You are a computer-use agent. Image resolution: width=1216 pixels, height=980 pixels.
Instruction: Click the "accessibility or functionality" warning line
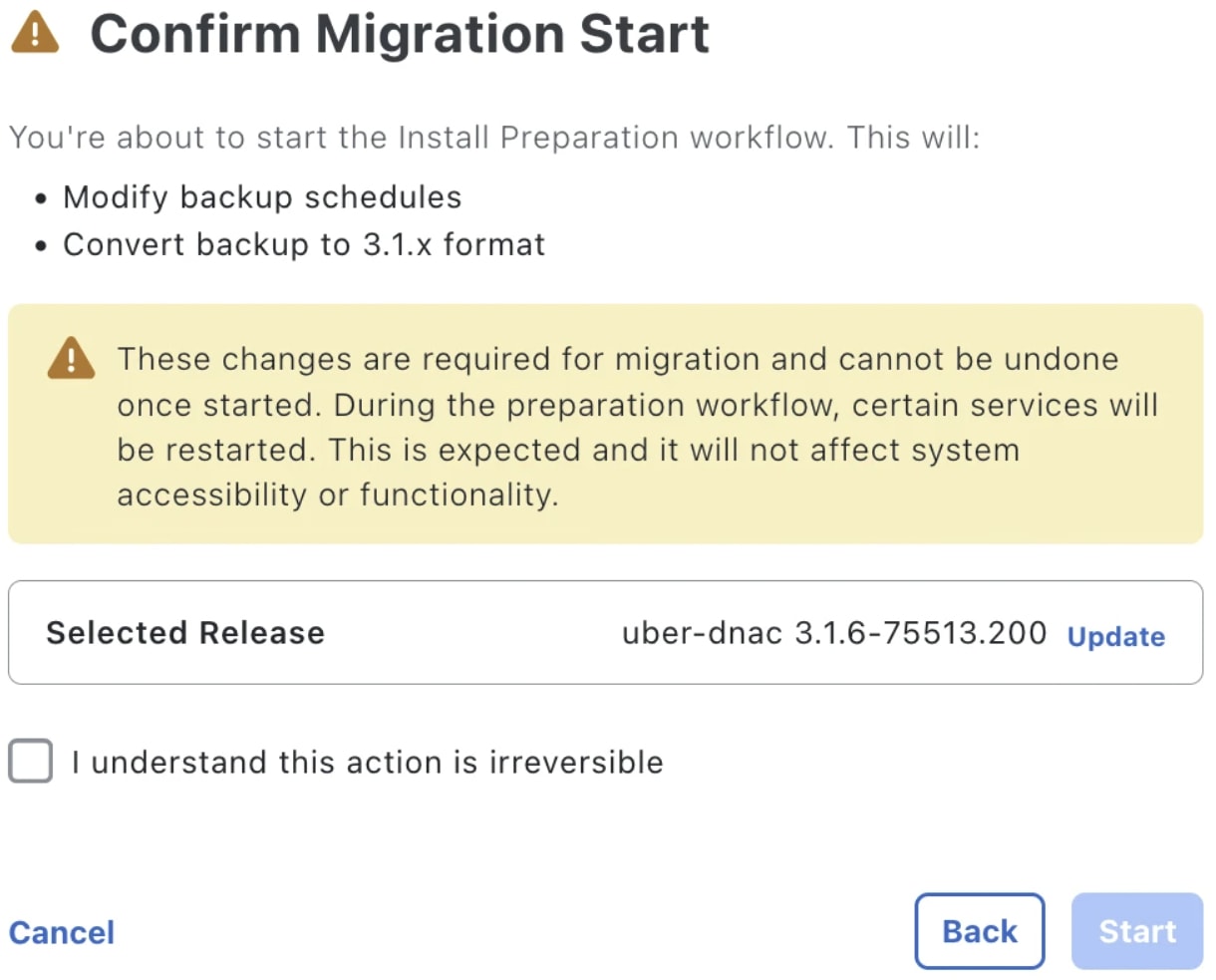tap(338, 494)
